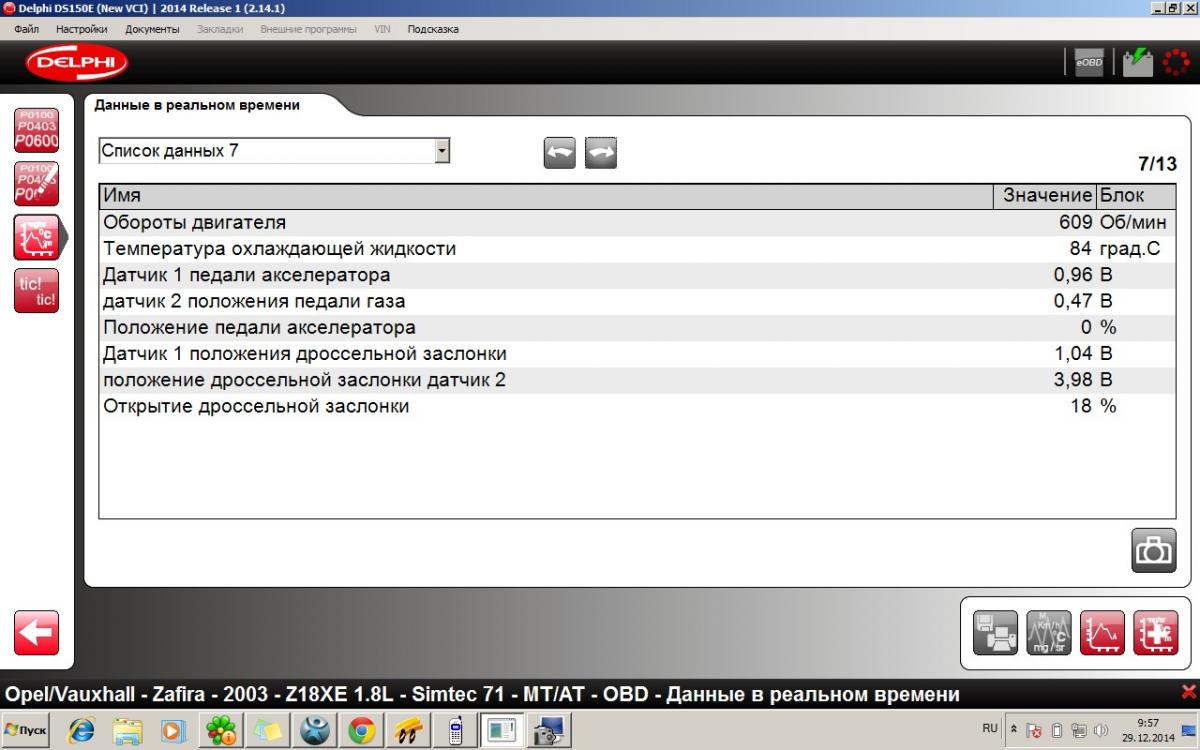Image resolution: width=1200 pixels, height=750 pixels.
Task: Select Температура охлаждающей жидкости row
Action: click(x=637, y=248)
